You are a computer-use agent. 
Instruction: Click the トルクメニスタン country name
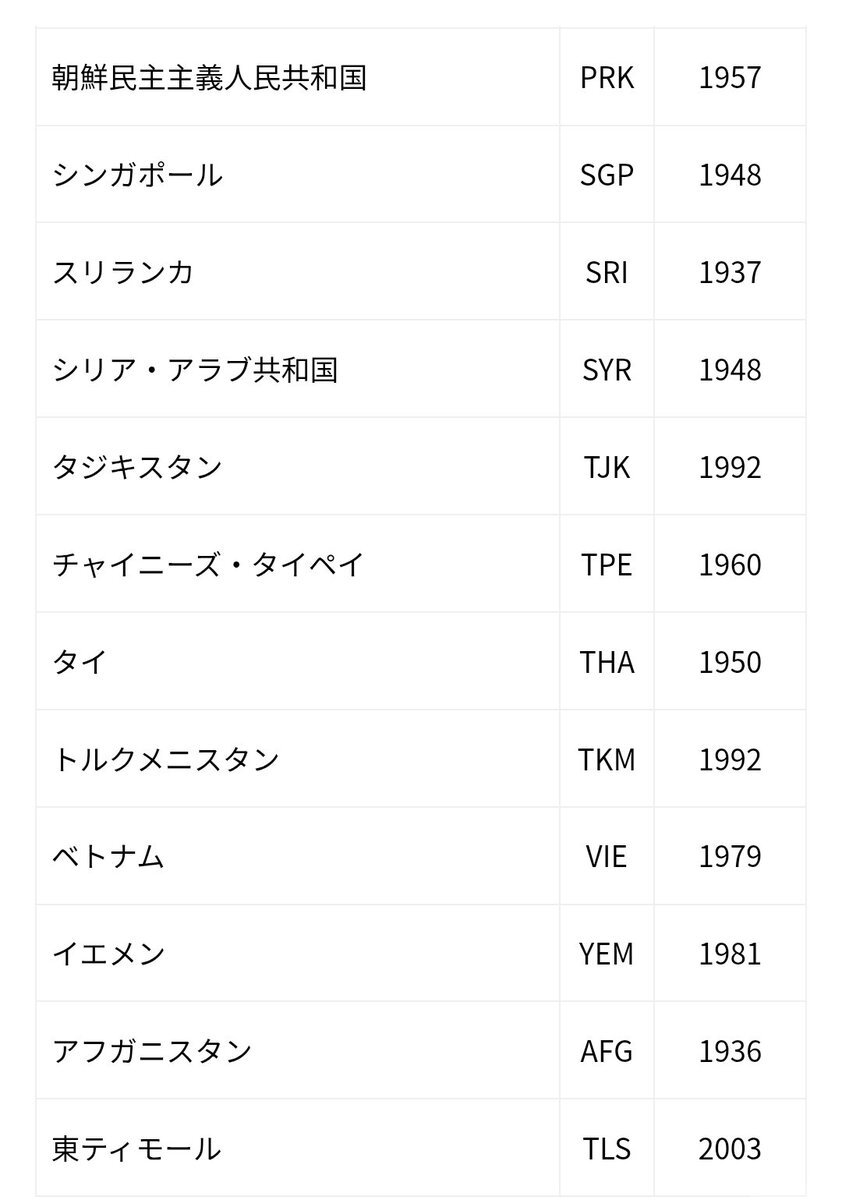(x=166, y=759)
